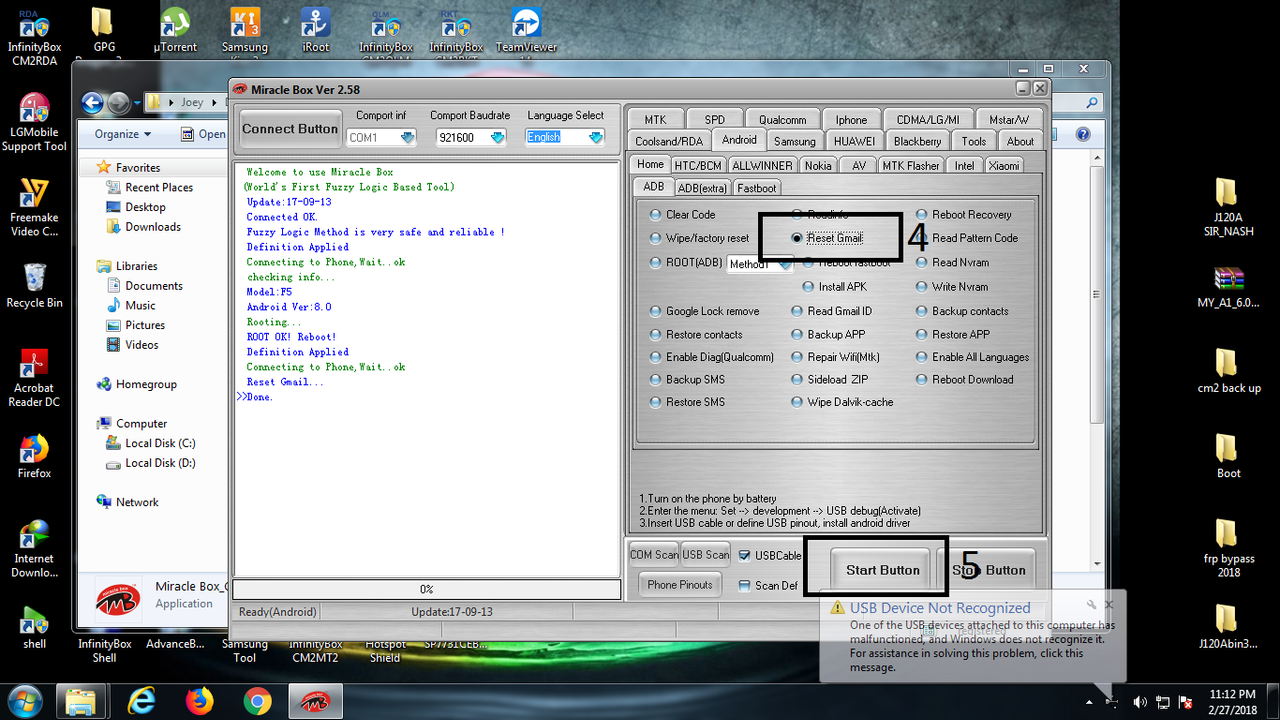Viewport: 1280px width, 720px height.
Task: Select the Install APK option
Action: point(809,286)
